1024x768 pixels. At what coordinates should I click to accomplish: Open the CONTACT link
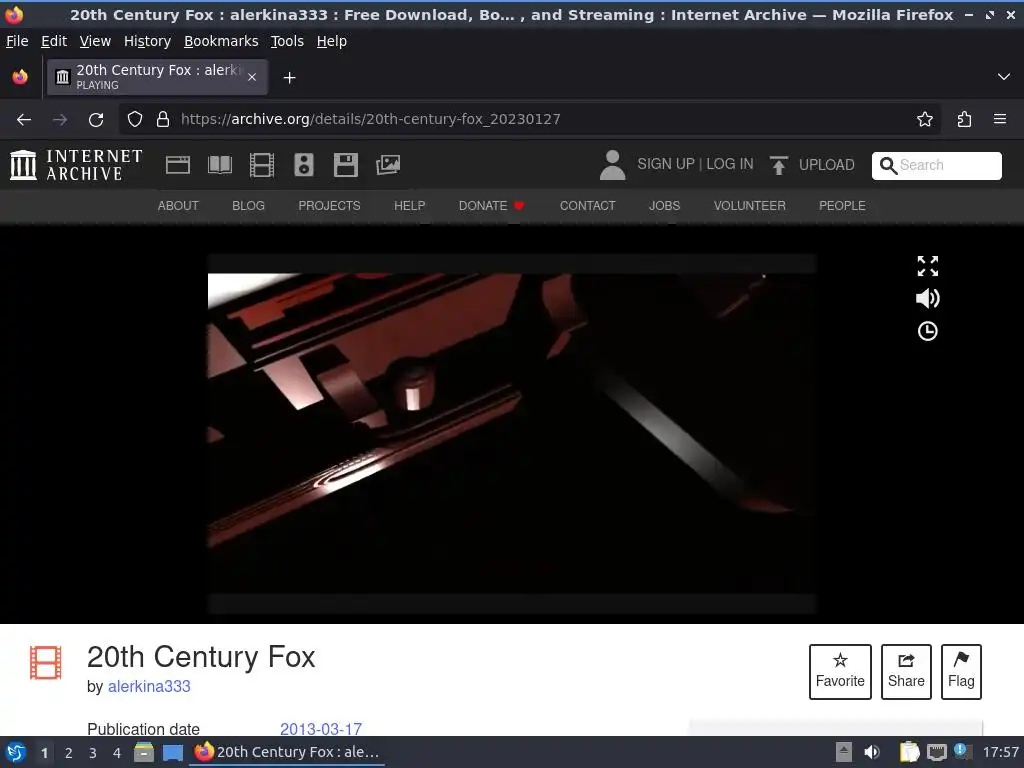pos(587,206)
